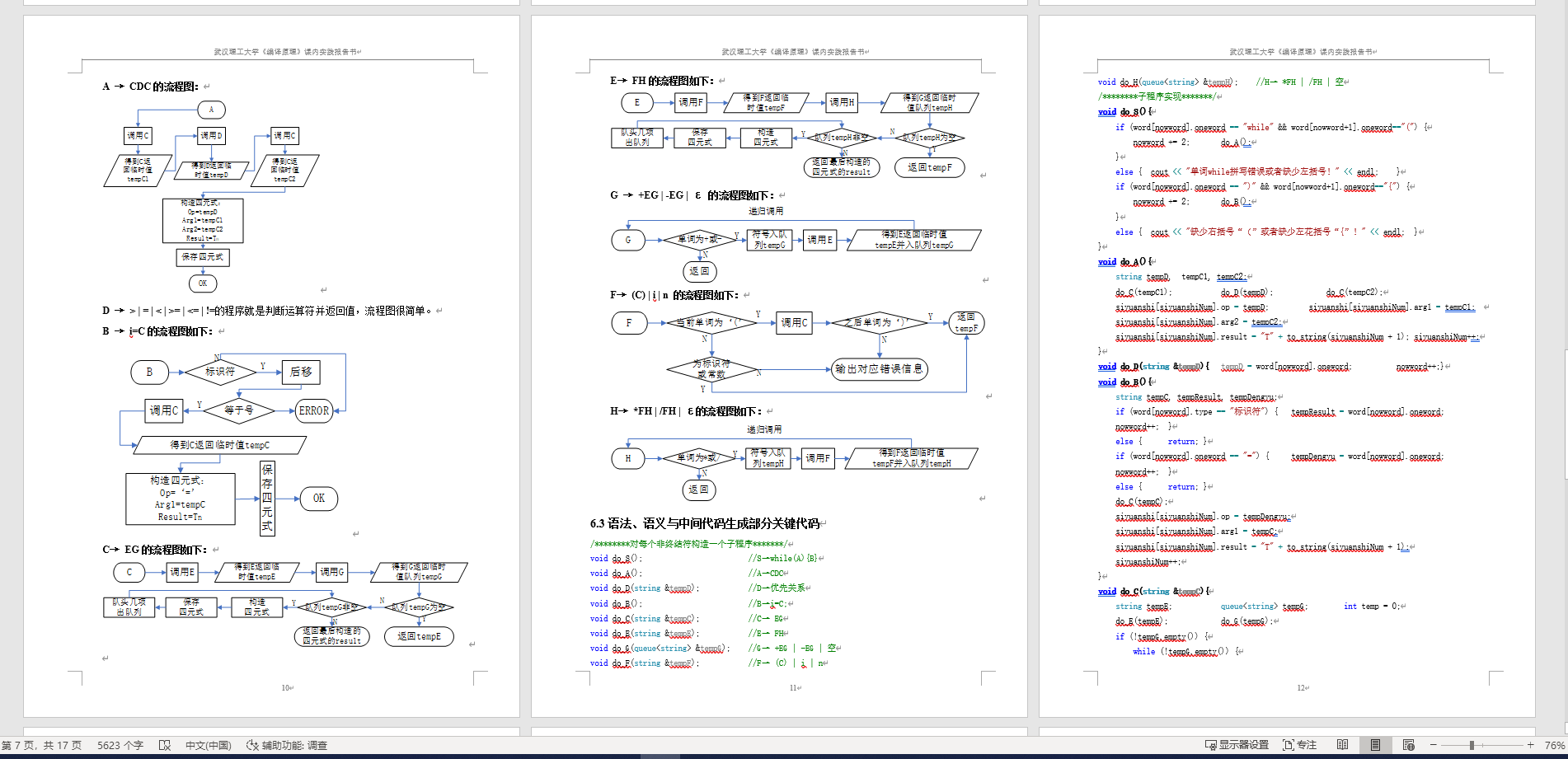Click the zoom in plus button

pyautogui.click(x=1530, y=745)
